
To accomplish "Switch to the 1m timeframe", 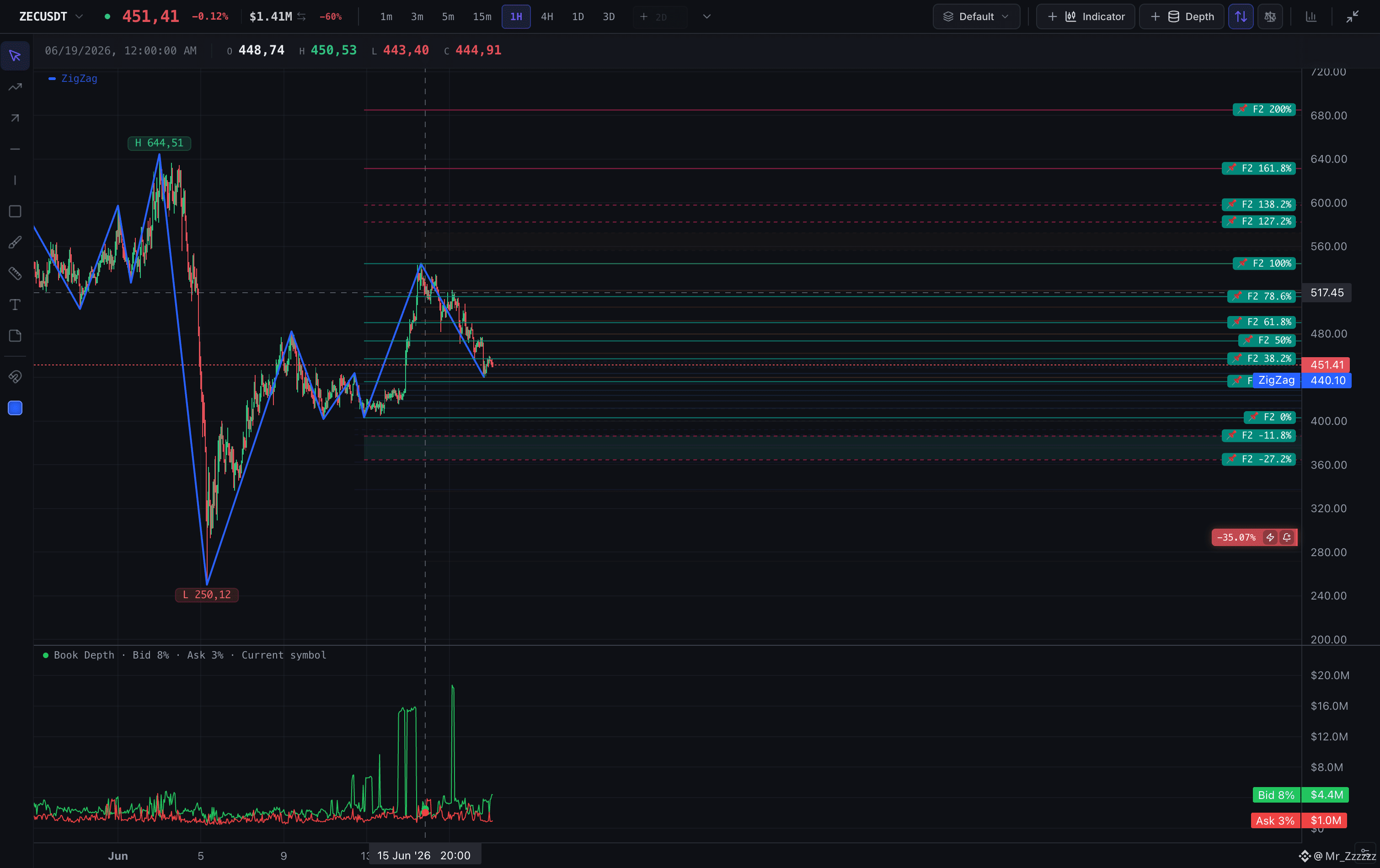I will pyautogui.click(x=386, y=16).
